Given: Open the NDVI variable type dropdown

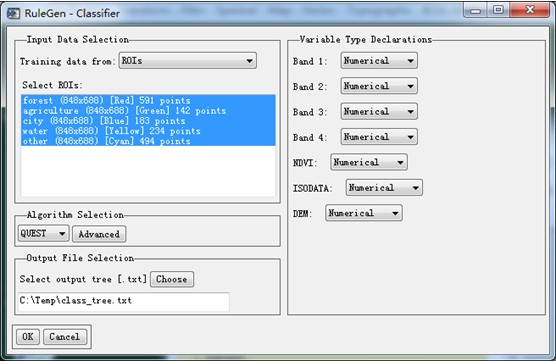Looking at the screenshot, I should click(369, 162).
